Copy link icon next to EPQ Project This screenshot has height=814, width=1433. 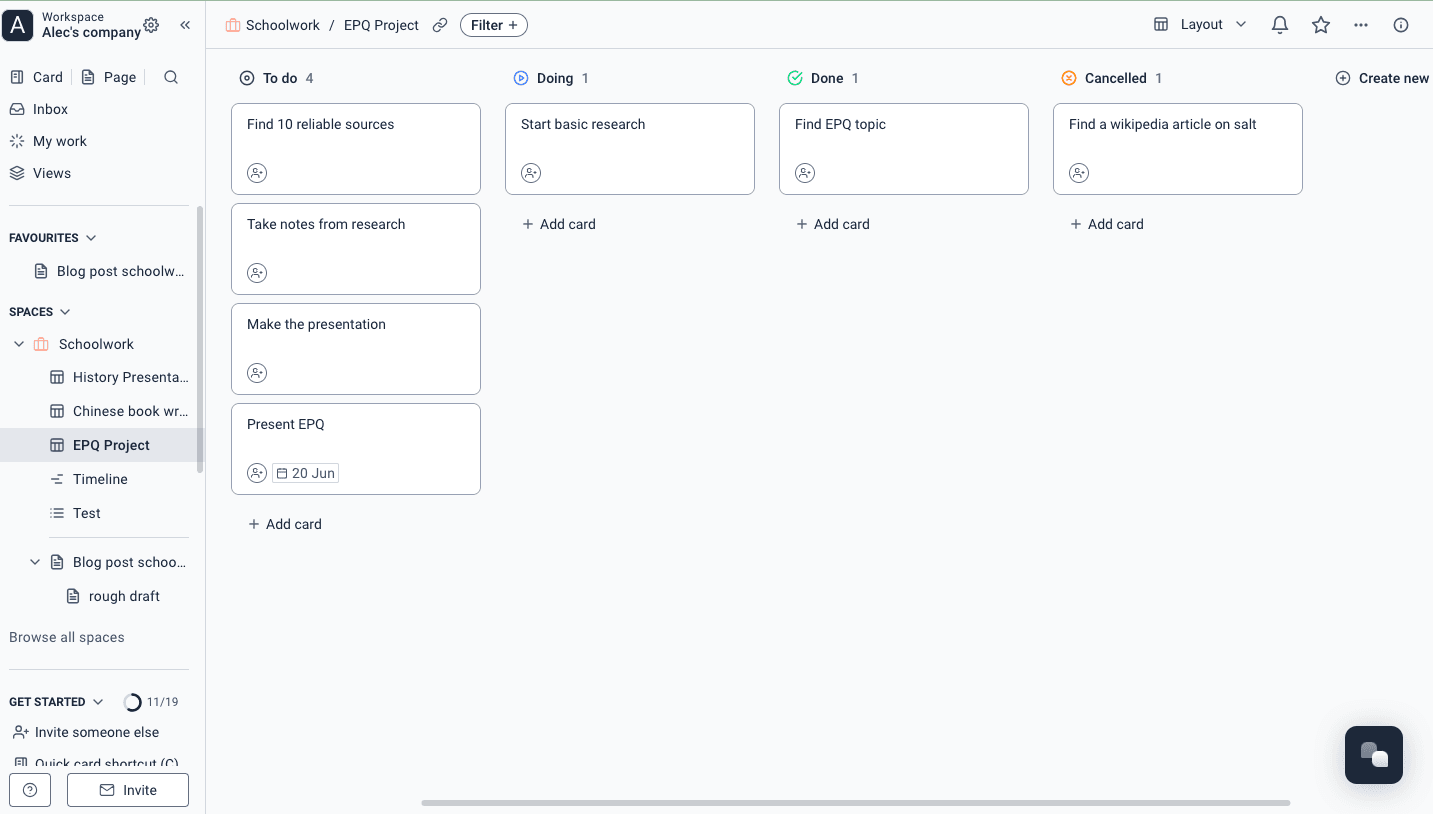(x=440, y=25)
